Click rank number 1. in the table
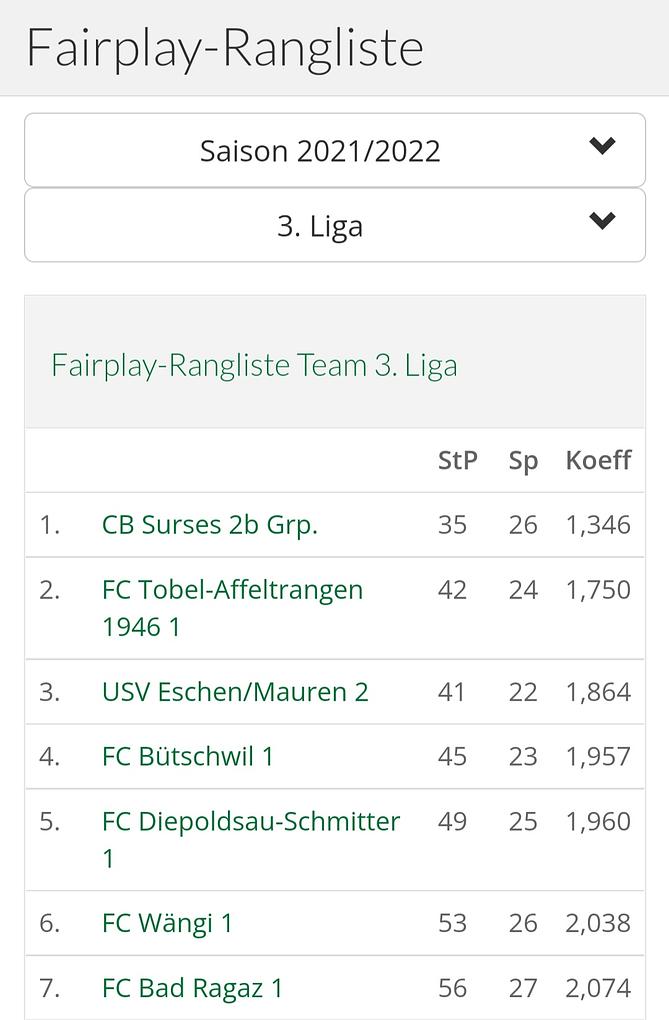Screen dimensions: 669x1020 point(50,525)
